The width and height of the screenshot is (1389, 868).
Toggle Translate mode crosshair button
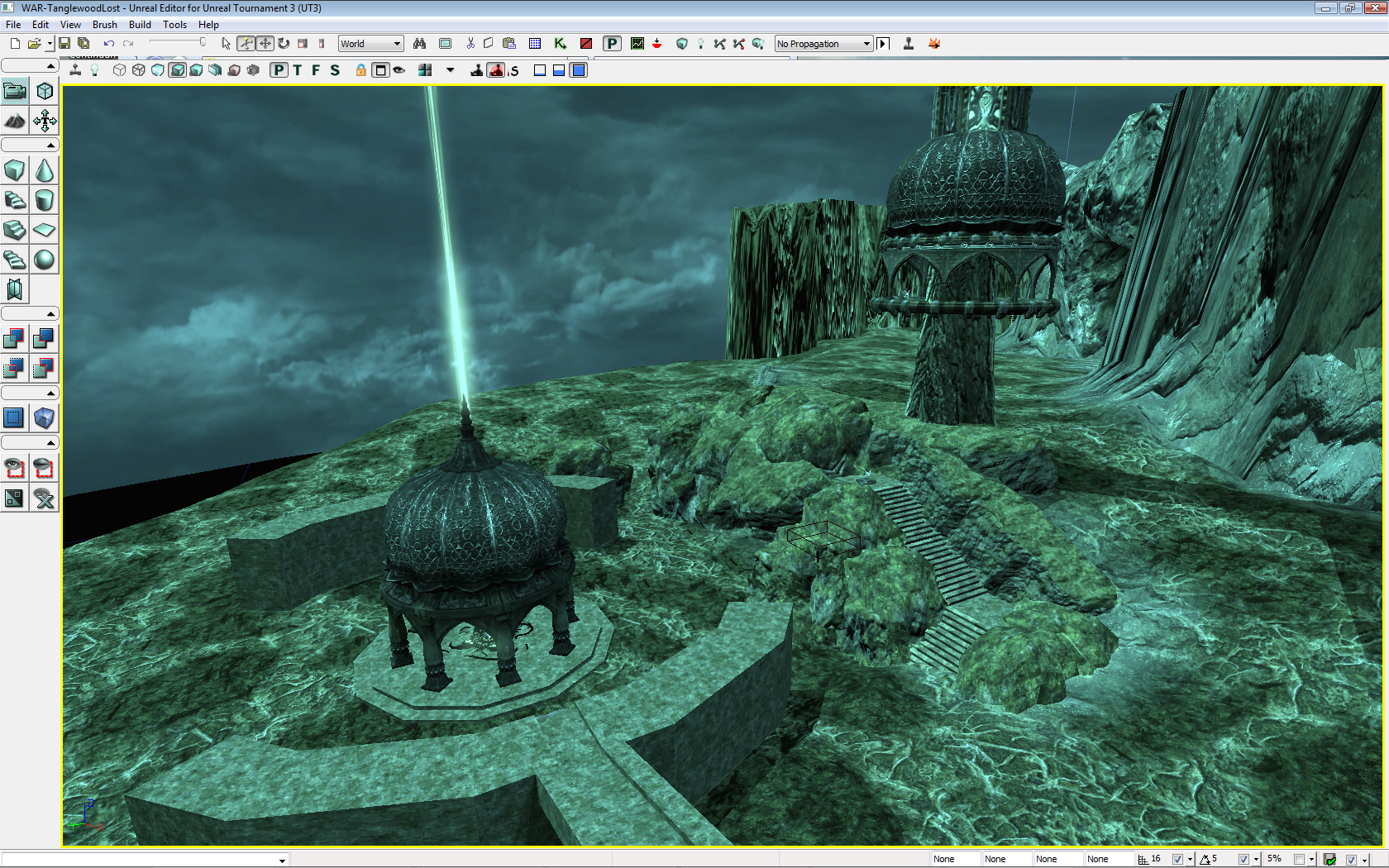coord(265,44)
